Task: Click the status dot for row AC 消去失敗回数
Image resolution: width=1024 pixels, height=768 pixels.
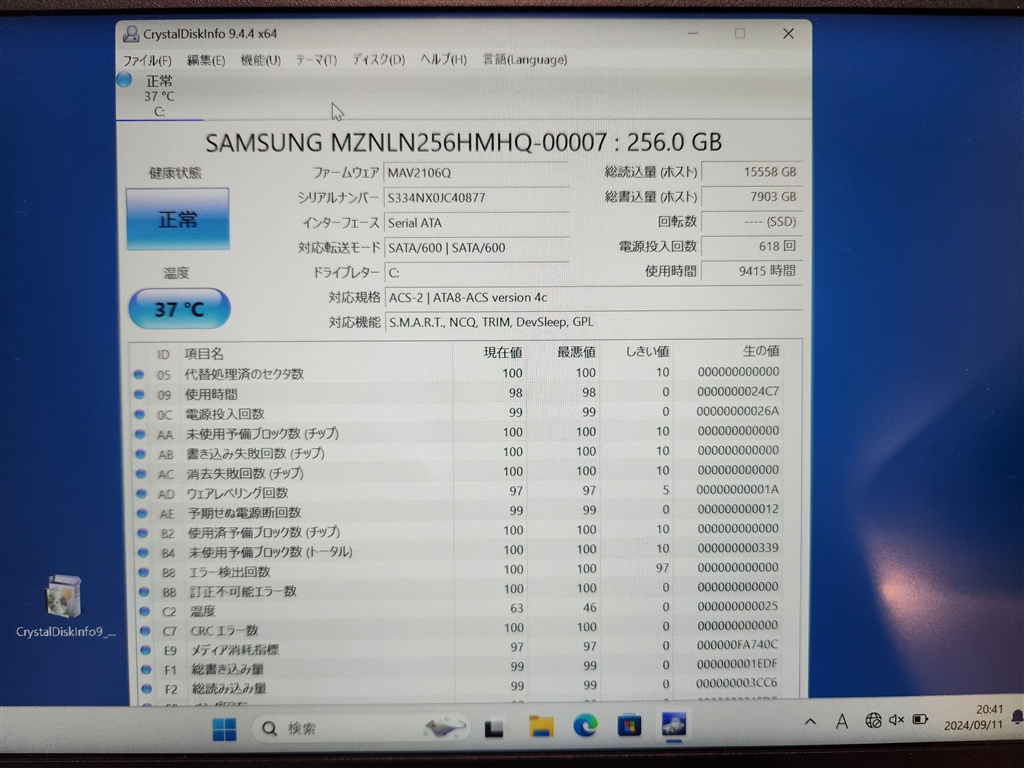Action: coord(141,473)
